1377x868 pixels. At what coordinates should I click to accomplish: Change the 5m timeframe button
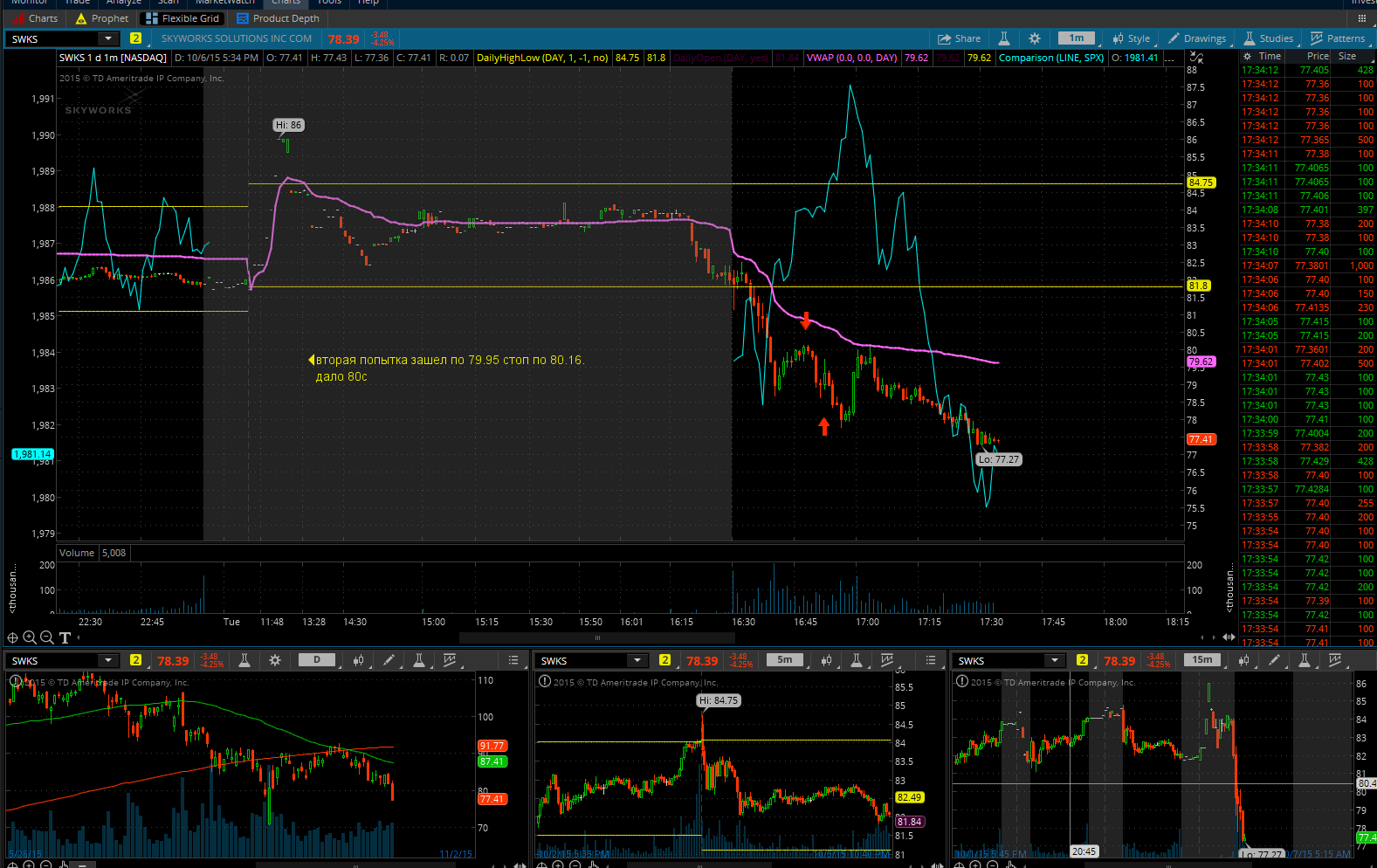(785, 660)
